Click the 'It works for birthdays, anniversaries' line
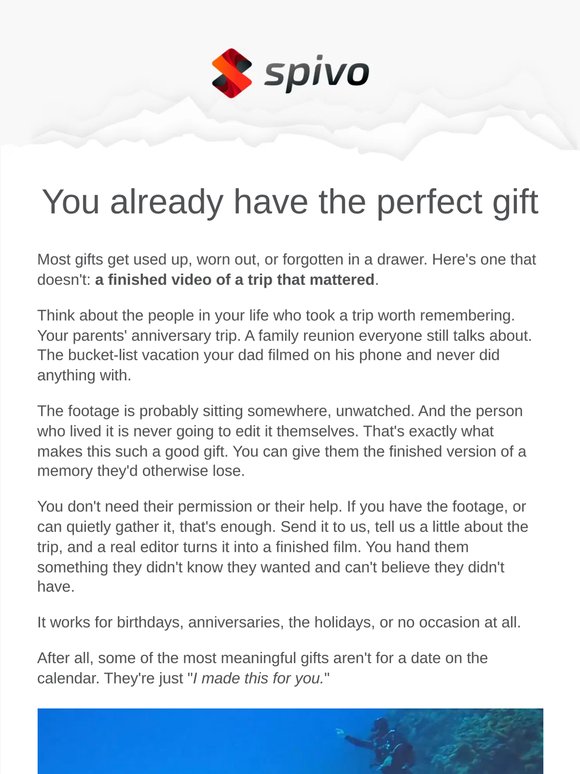The image size is (580, 774). (279, 622)
